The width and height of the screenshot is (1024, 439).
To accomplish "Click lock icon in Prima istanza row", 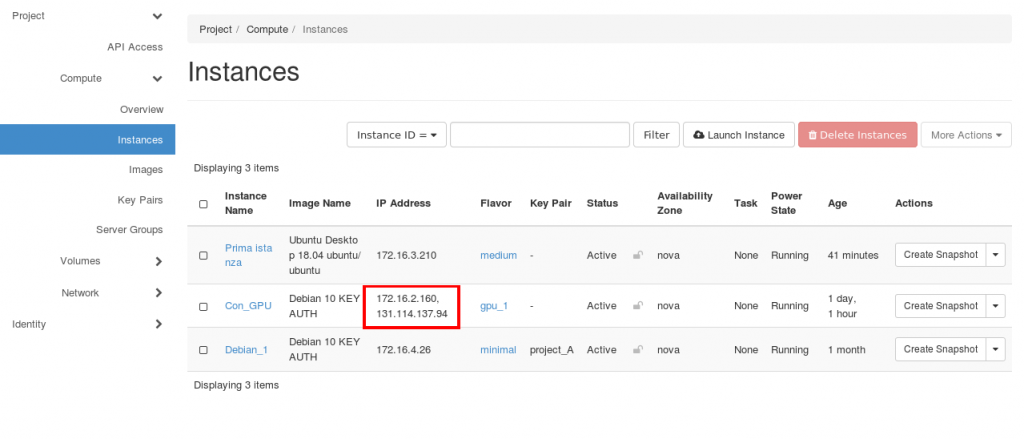I will tap(637, 255).
